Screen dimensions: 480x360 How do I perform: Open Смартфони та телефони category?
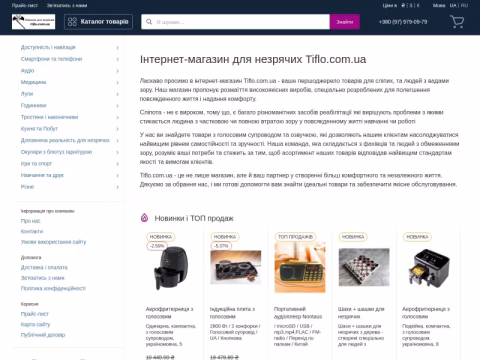tap(51, 59)
